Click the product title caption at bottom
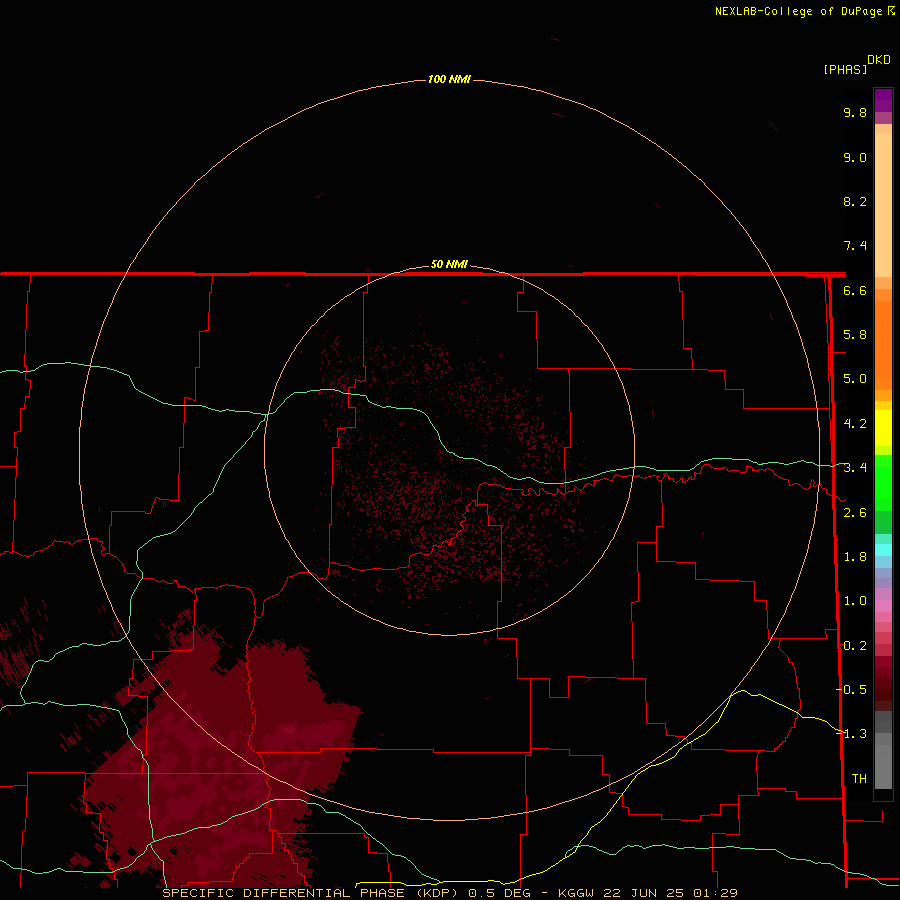Viewport: 900px width, 900px height. point(449,893)
